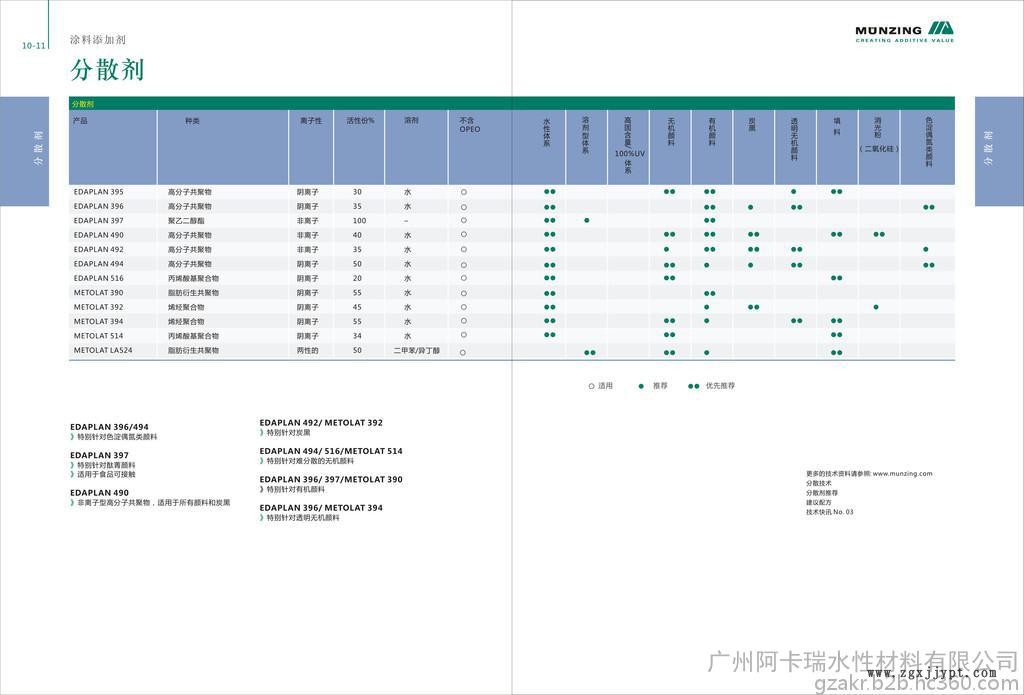
Task: Click the green dot for EDAPLAN 397 in 溶剂型体系
Action: 586,220
